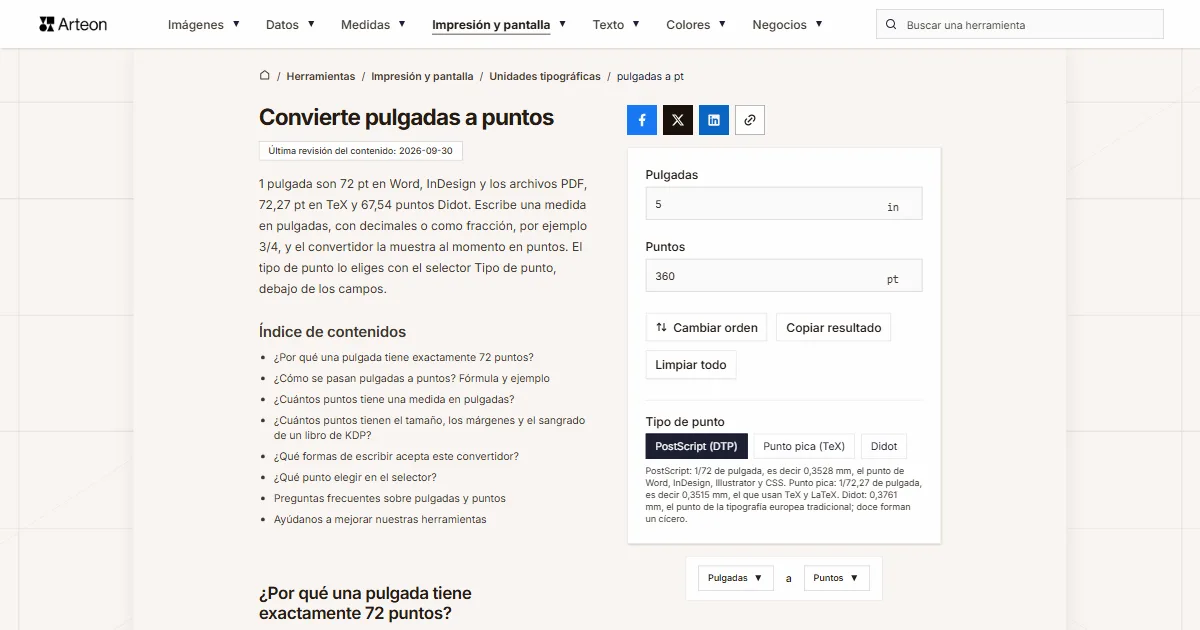1200x630 pixels.
Task: Jump to the KDP book size section link
Action: [x=430, y=428]
